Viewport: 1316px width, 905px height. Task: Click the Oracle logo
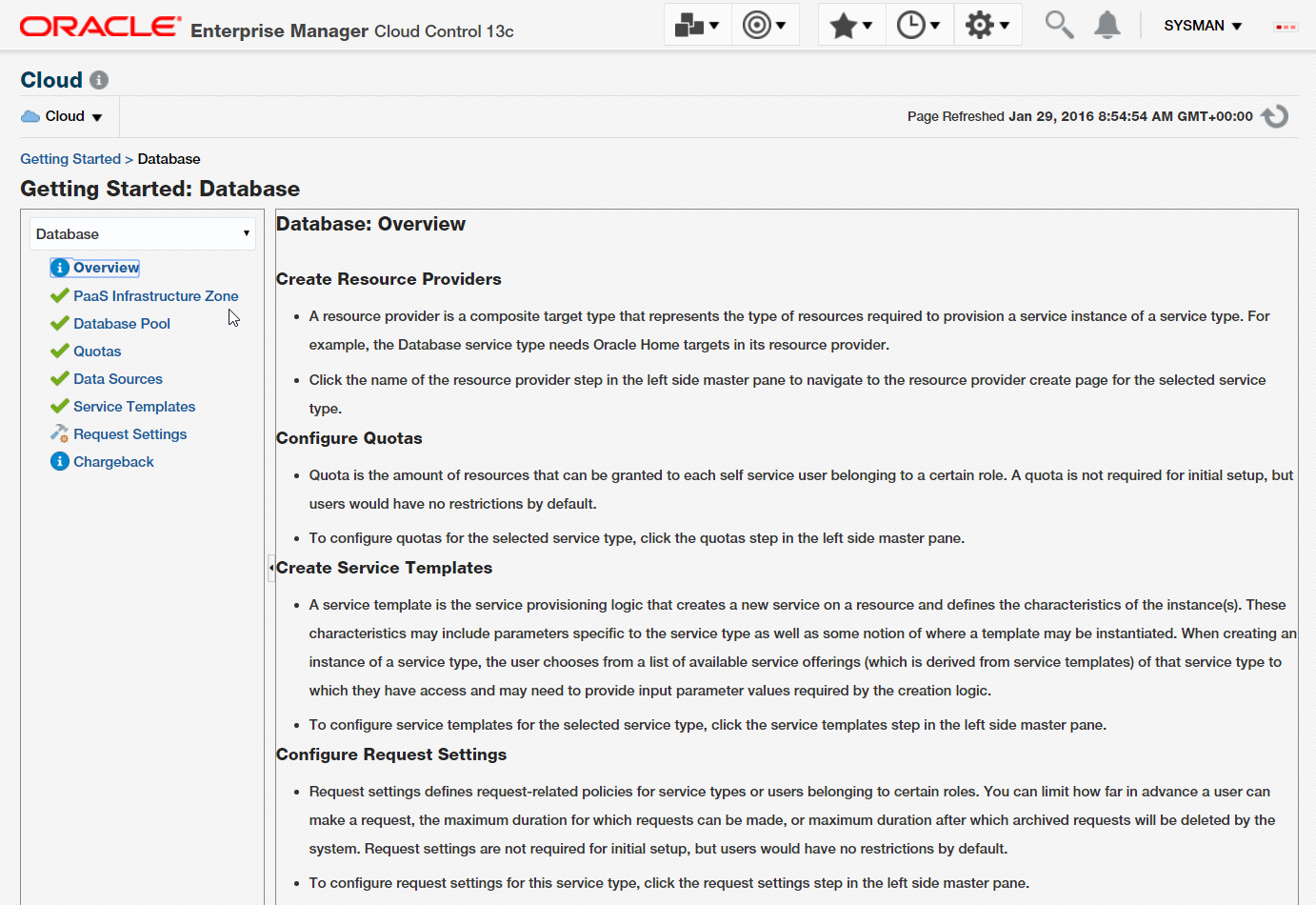101,27
